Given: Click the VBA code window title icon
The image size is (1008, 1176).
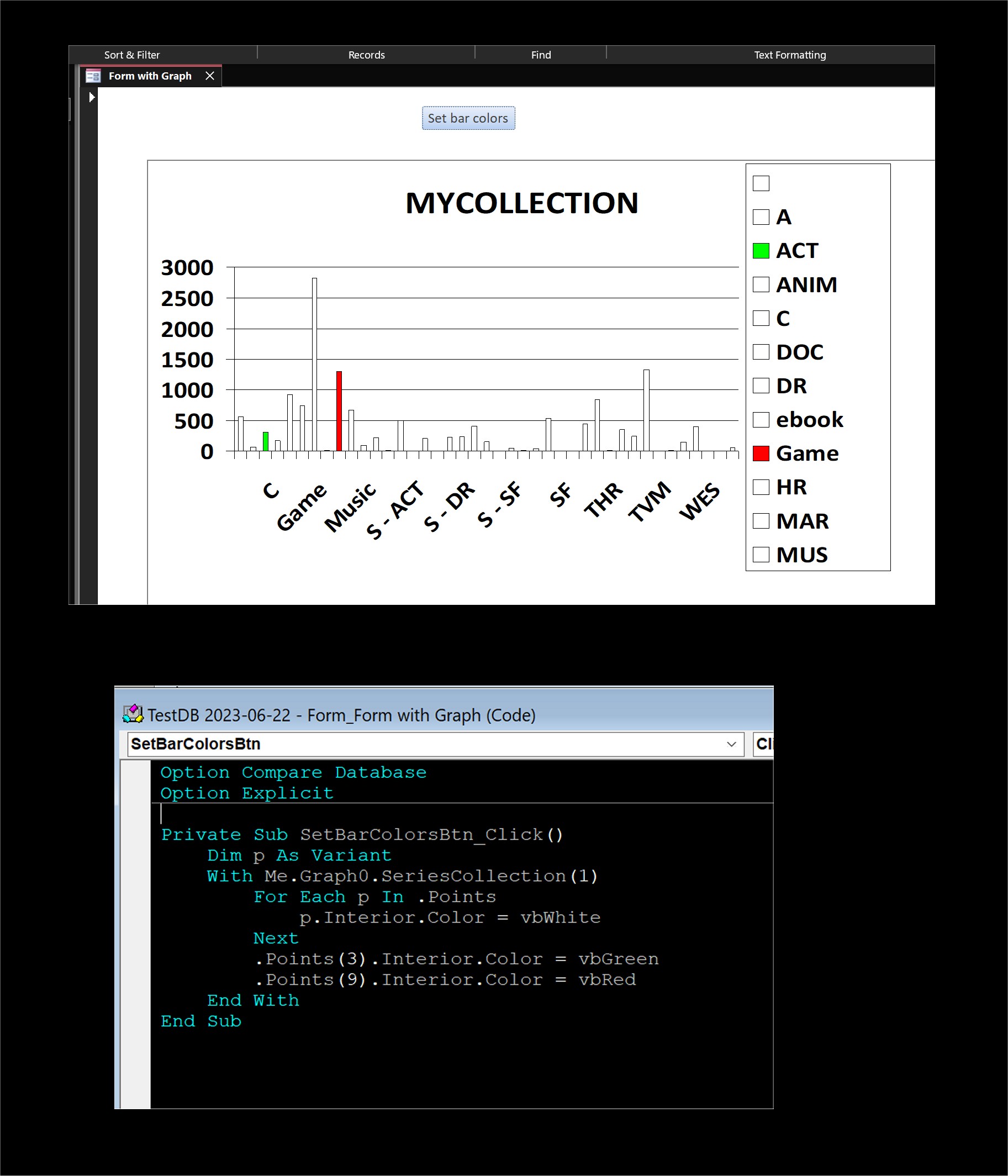Looking at the screenshot, I should (x=133, y=714).
